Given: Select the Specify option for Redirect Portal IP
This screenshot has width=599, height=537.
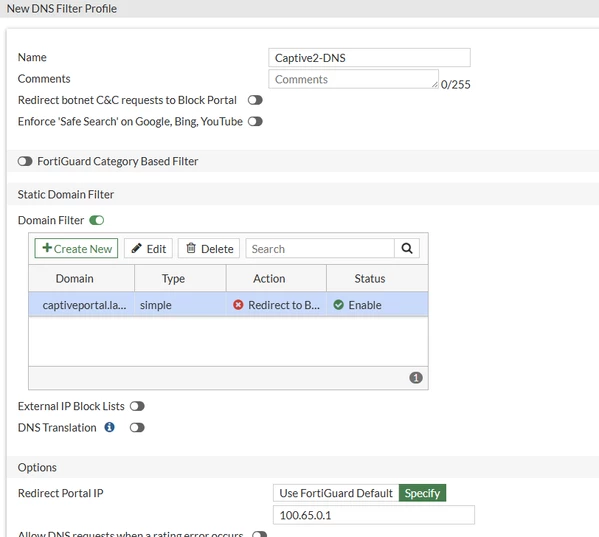Looking at the screenshot, I should pyautogui.click(x=422, y=493).
